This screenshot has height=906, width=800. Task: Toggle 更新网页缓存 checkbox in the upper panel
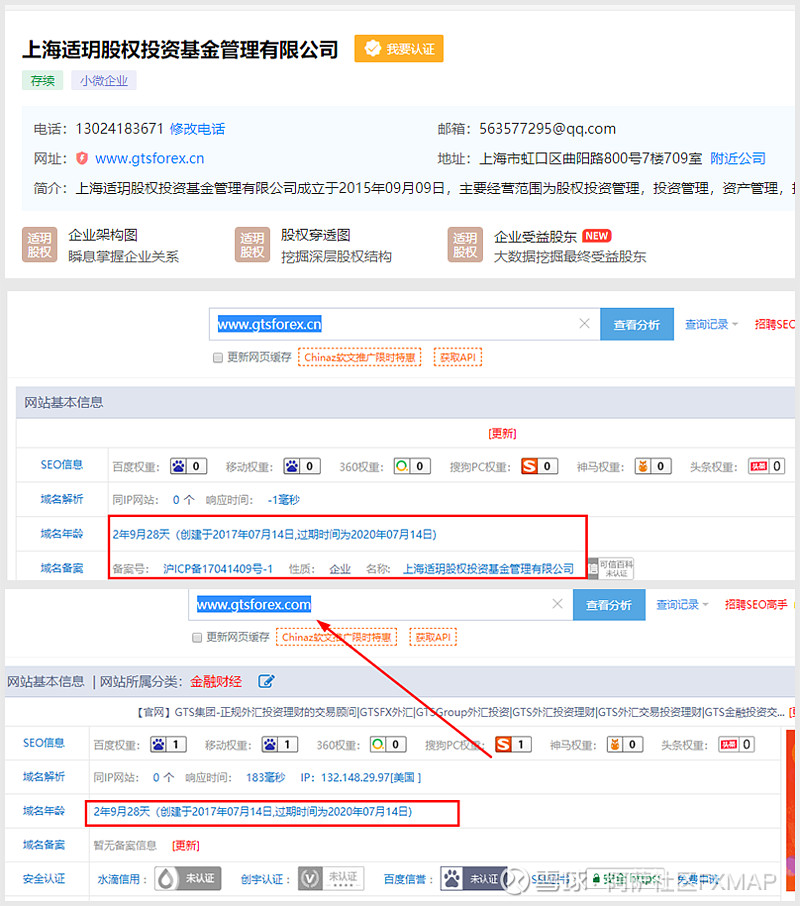(218, 358)
